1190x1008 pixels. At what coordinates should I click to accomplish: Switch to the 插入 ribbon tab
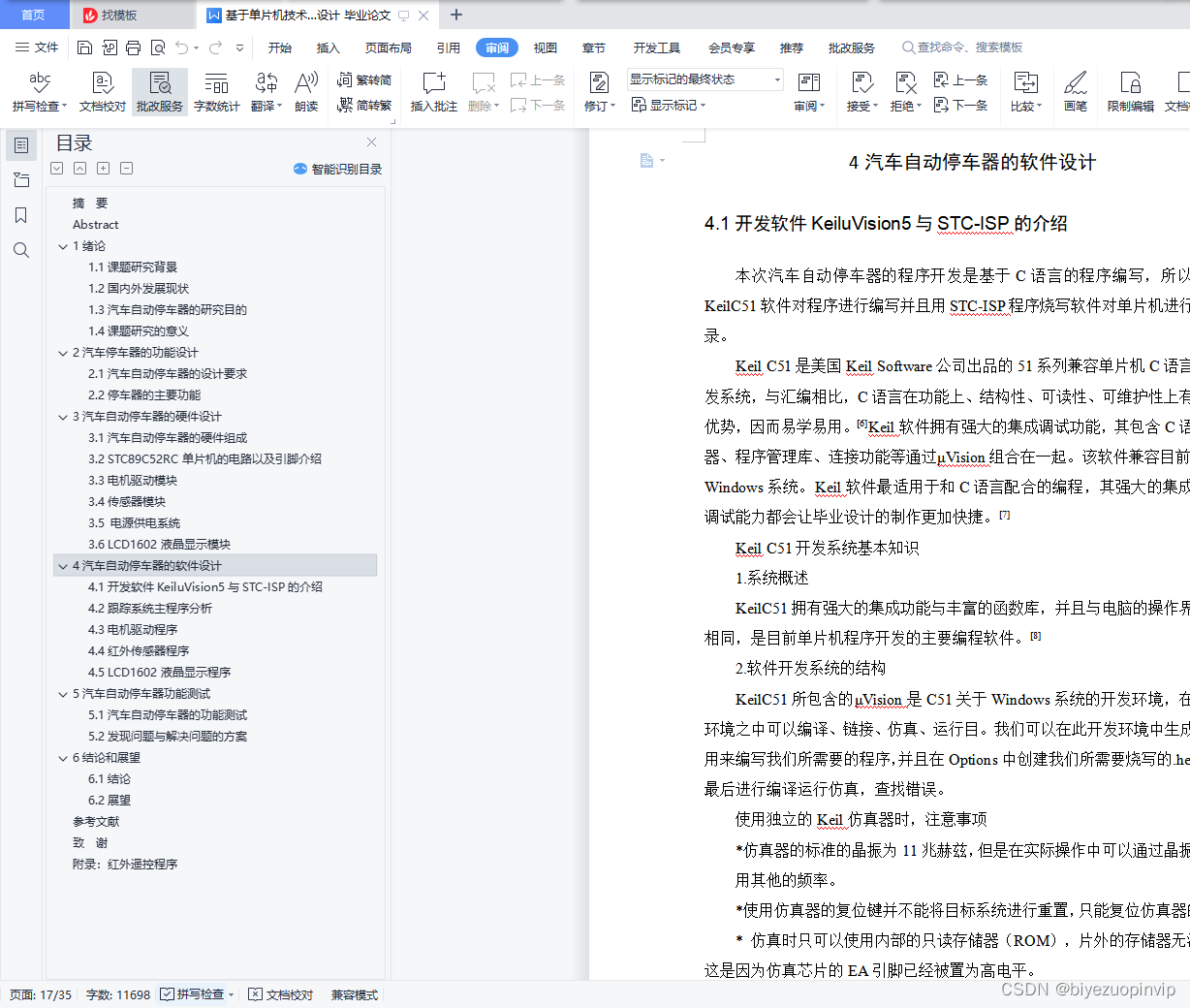329,47
